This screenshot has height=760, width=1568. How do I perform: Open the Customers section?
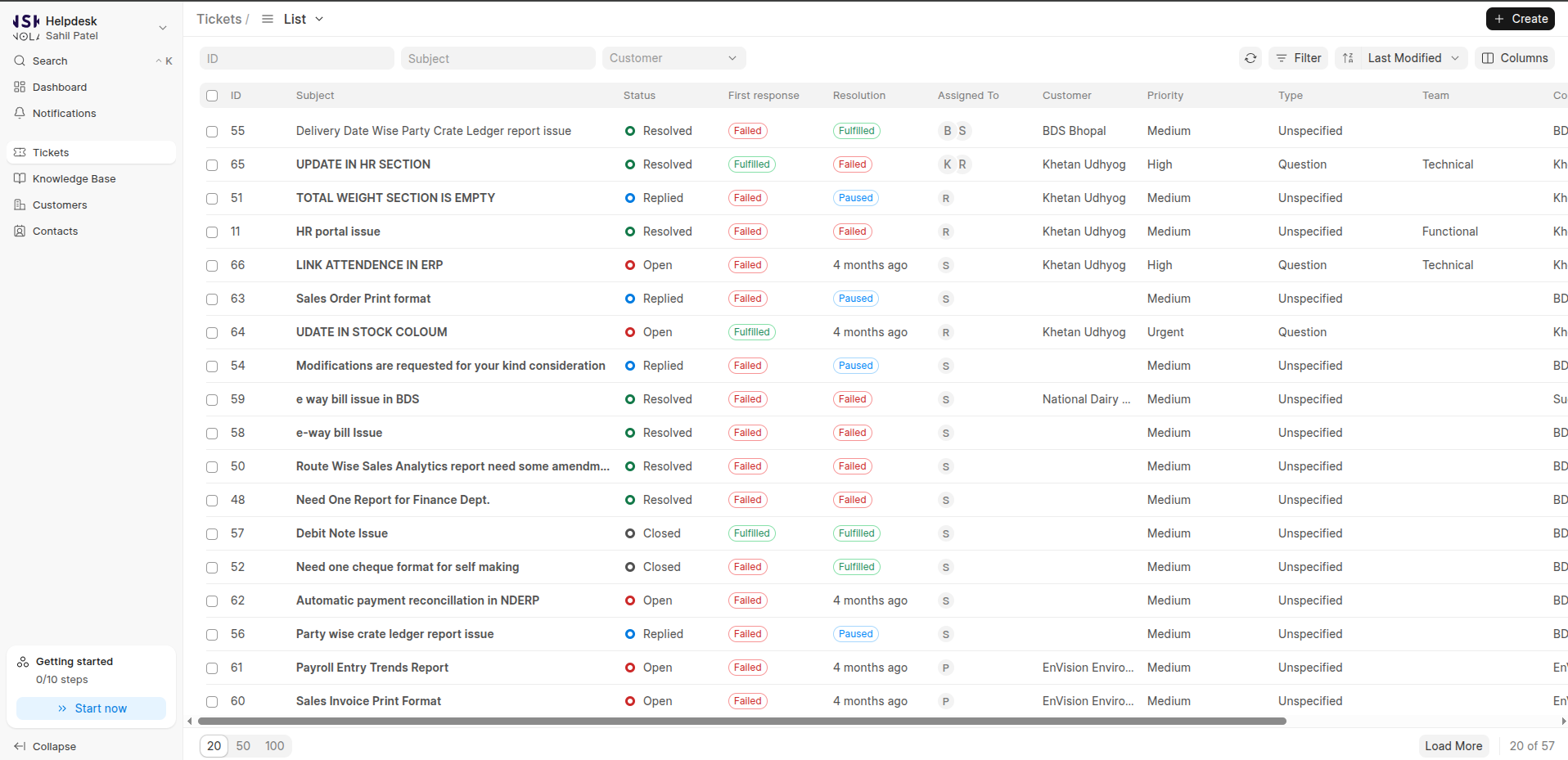[x=59, y=205]
